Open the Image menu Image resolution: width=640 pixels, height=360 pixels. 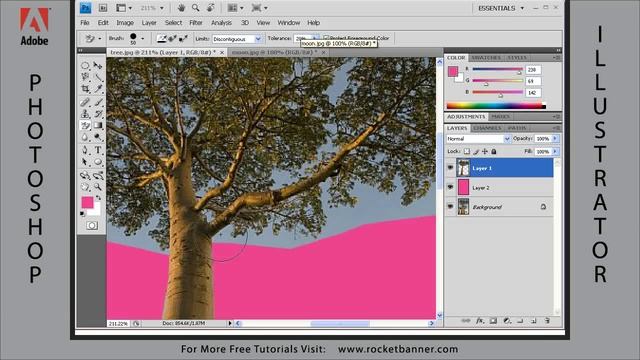pyautogui.click(x=125, y=23)
